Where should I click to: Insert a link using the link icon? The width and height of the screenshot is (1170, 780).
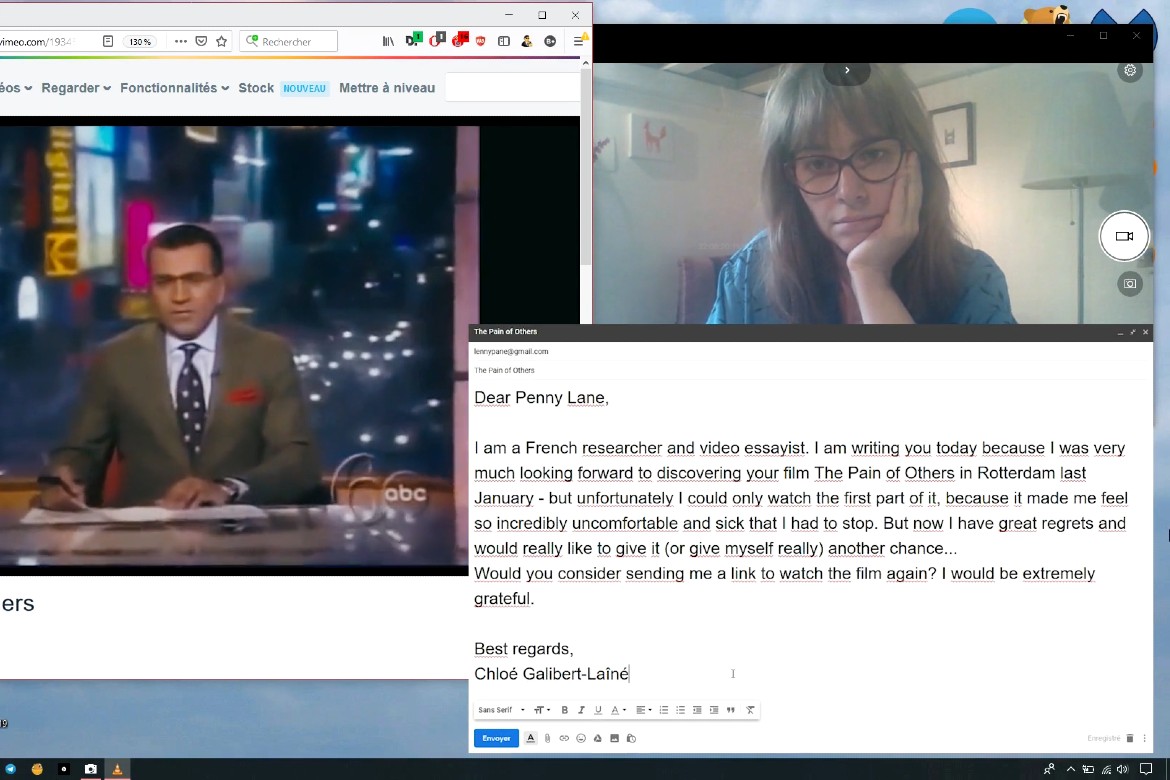click(564, 738)
